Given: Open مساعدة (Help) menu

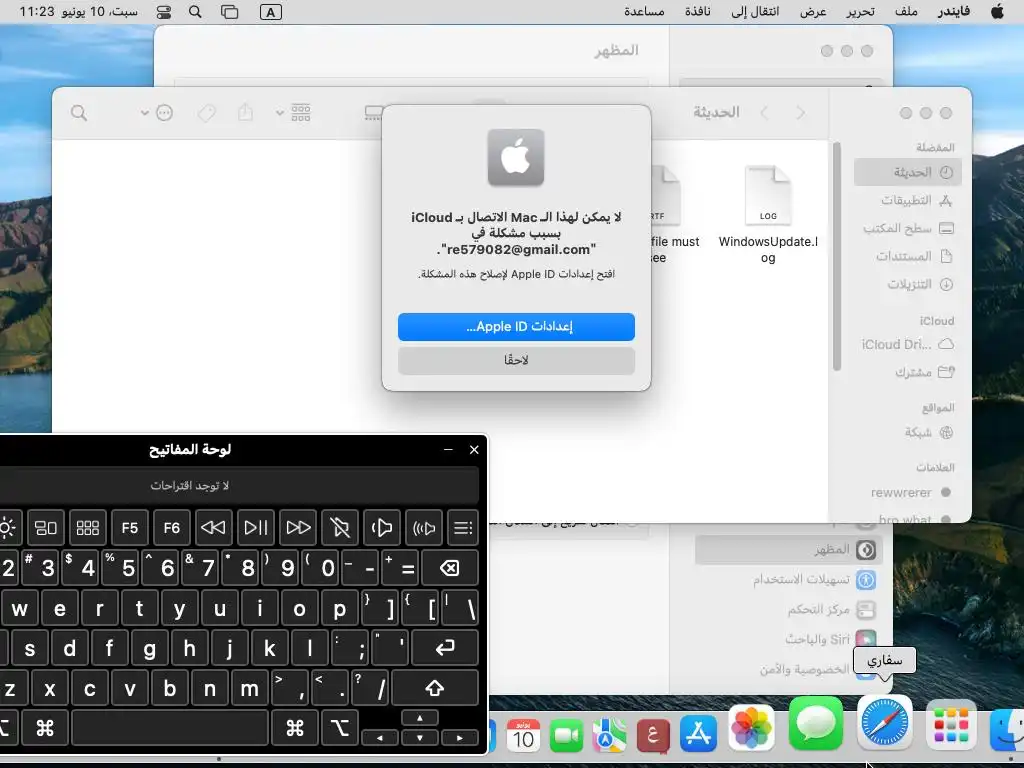Looking at the screenshot, I should click(644, 12).
